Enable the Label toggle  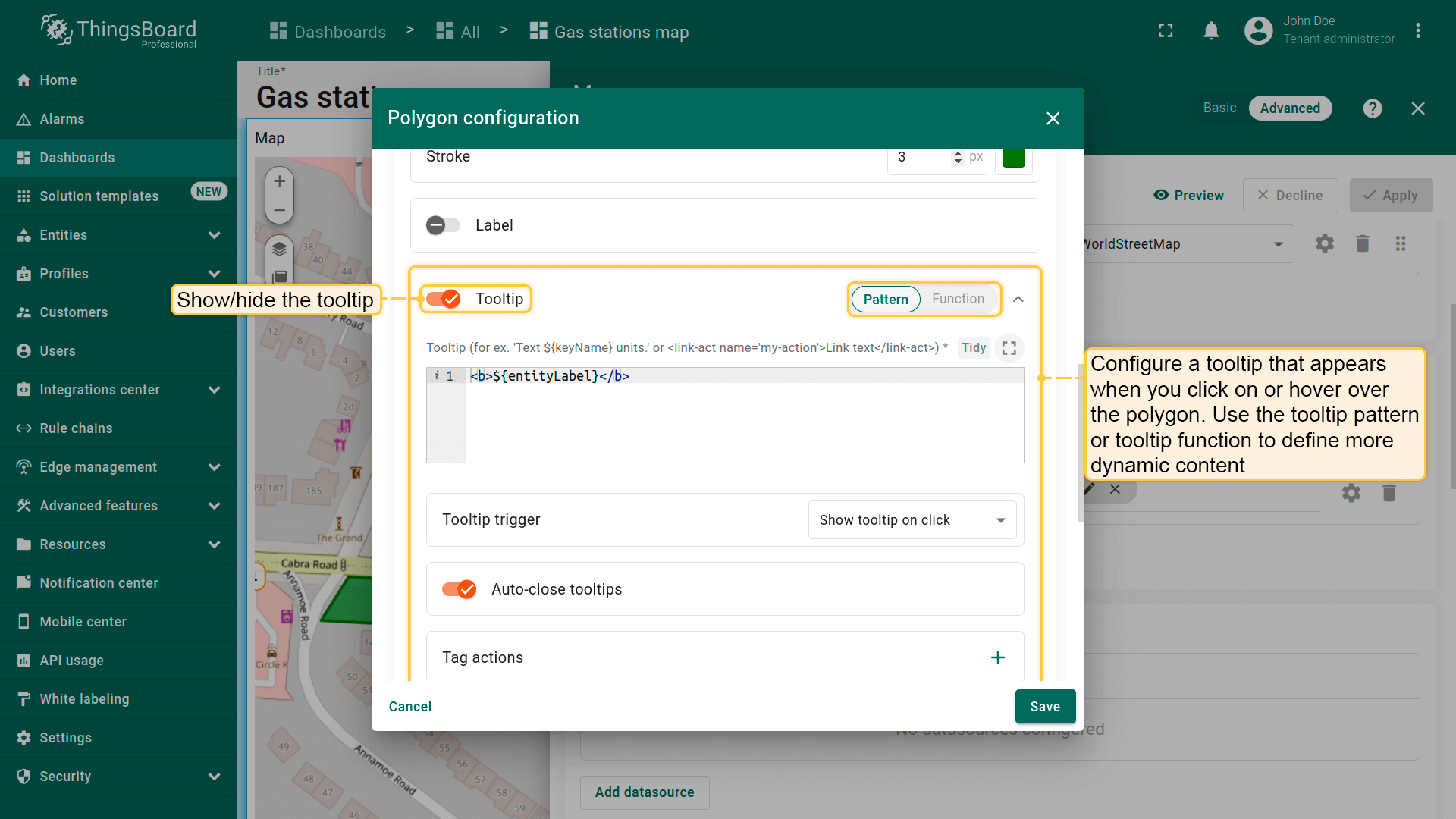(443, 225)
